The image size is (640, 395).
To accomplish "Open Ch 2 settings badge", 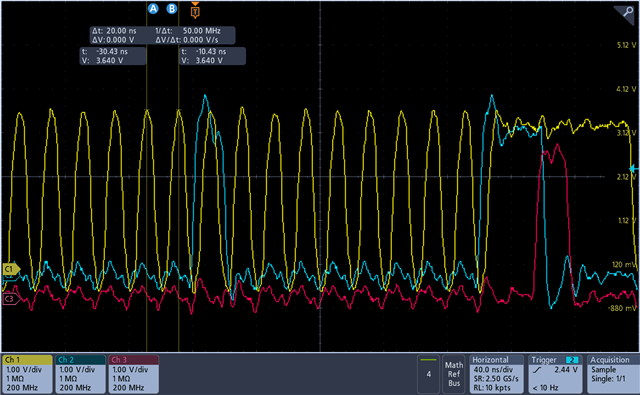I will point(80,374).
